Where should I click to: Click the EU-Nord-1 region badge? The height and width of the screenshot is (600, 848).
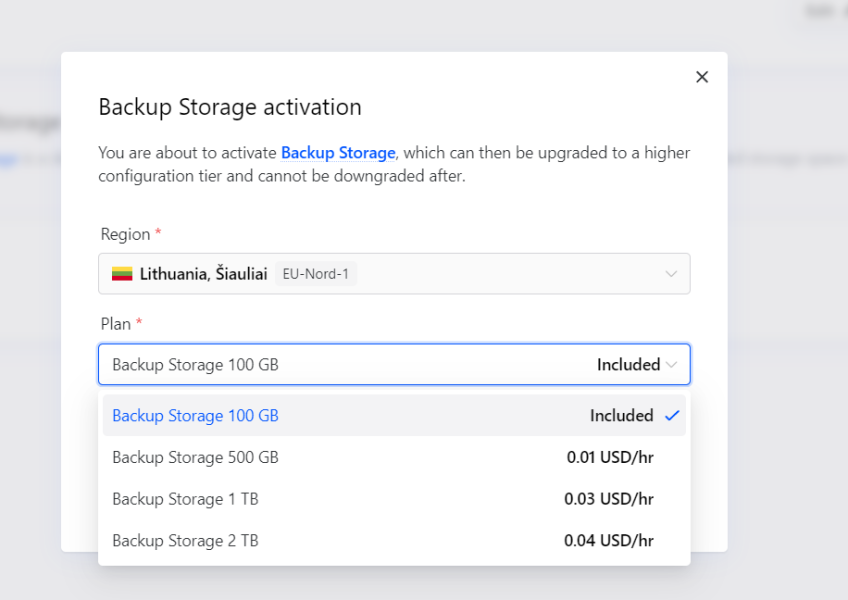coord(316,273)
